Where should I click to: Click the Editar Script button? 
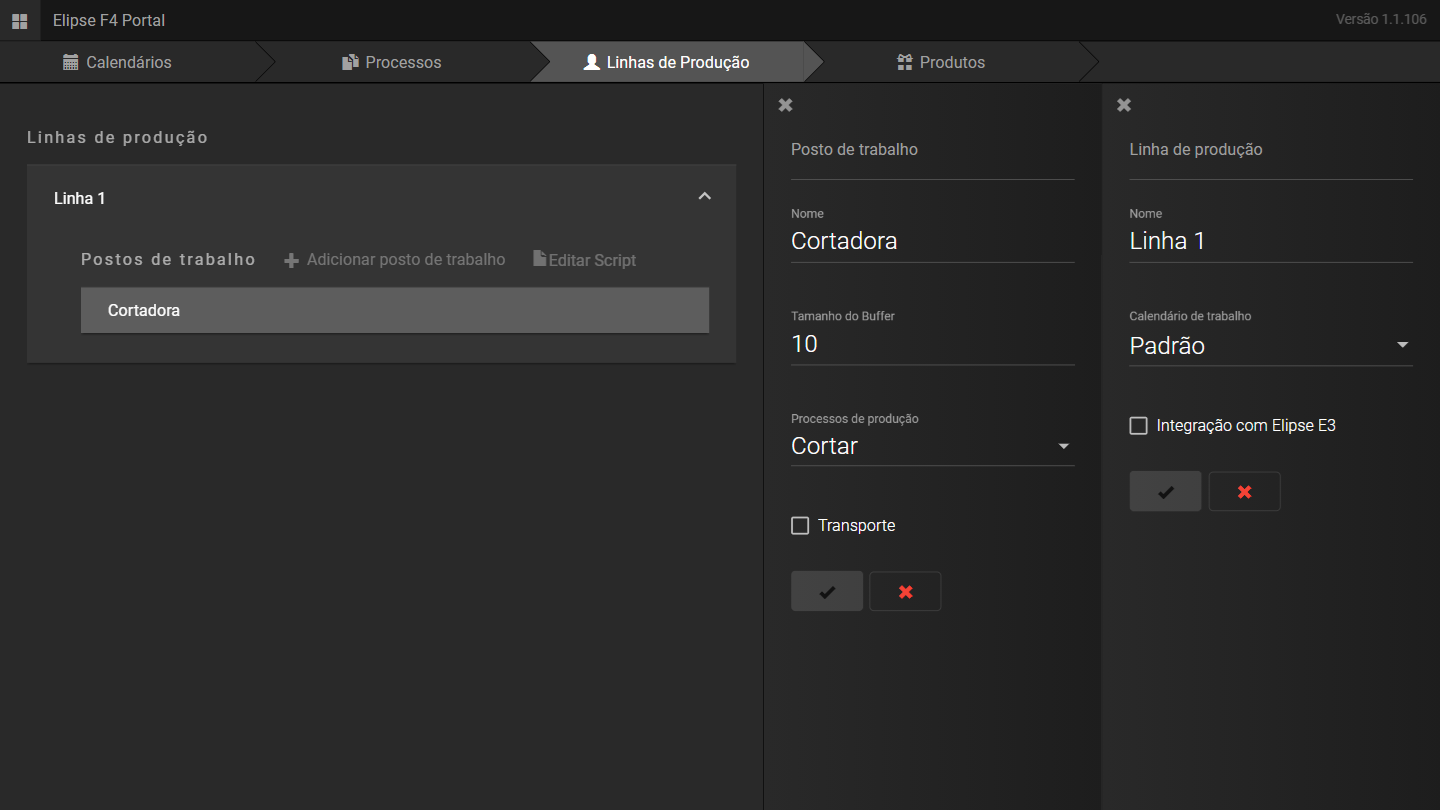(x=585, y=260)
